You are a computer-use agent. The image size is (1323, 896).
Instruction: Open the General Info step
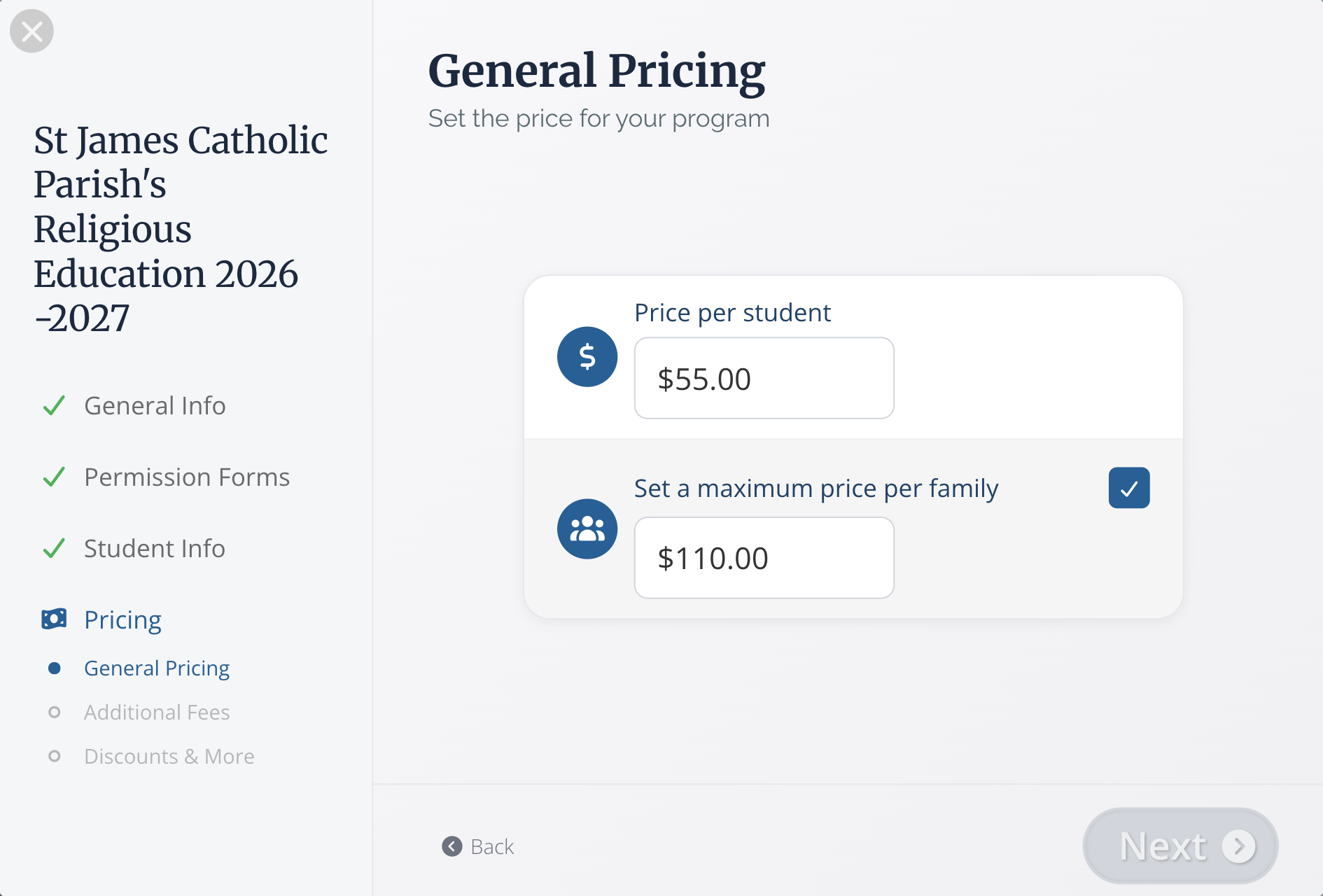155,406
